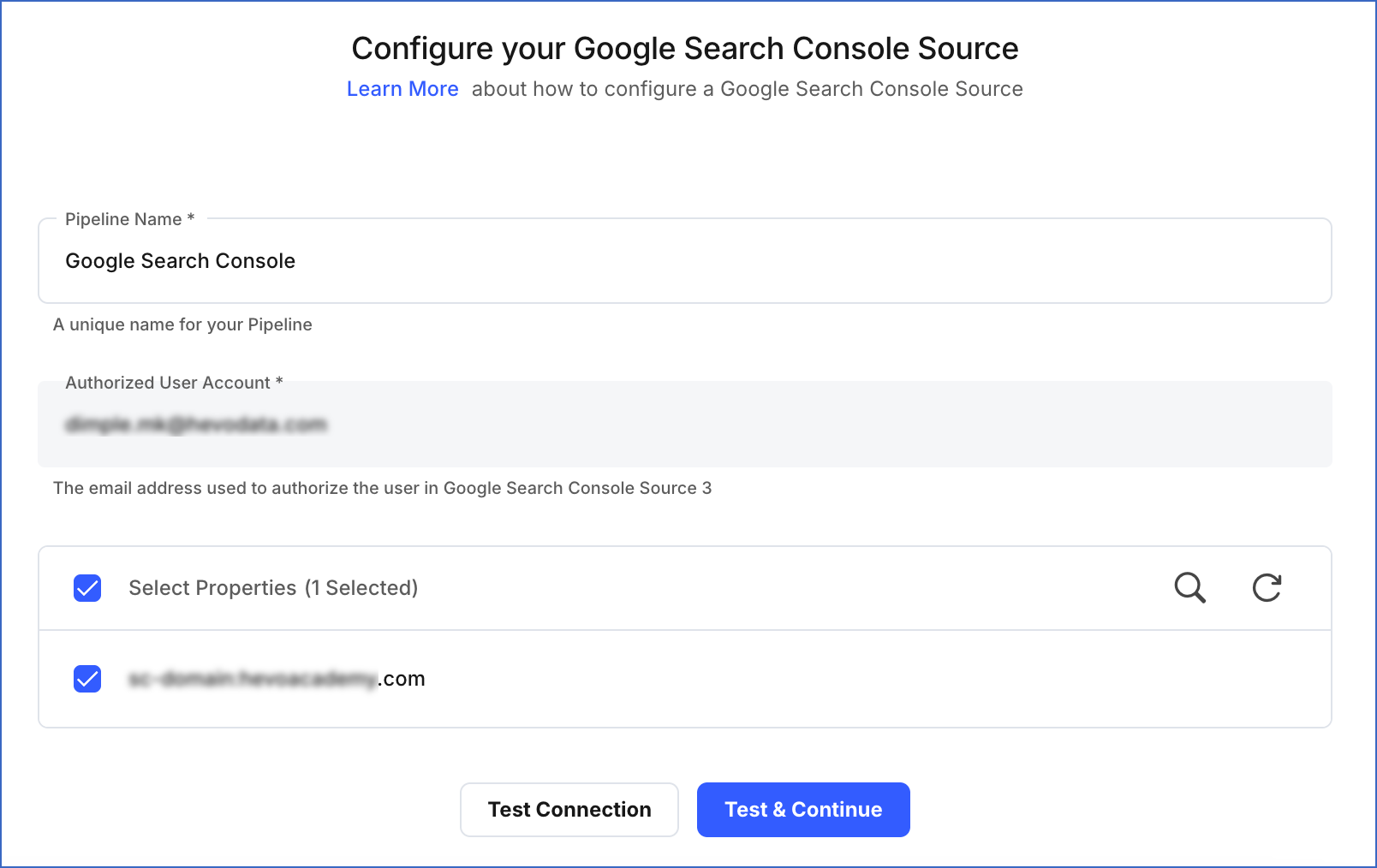This screenshot has height=868, width=1377.
Task: Click the search icon in Select Properties
Action: click(1189, 588)
